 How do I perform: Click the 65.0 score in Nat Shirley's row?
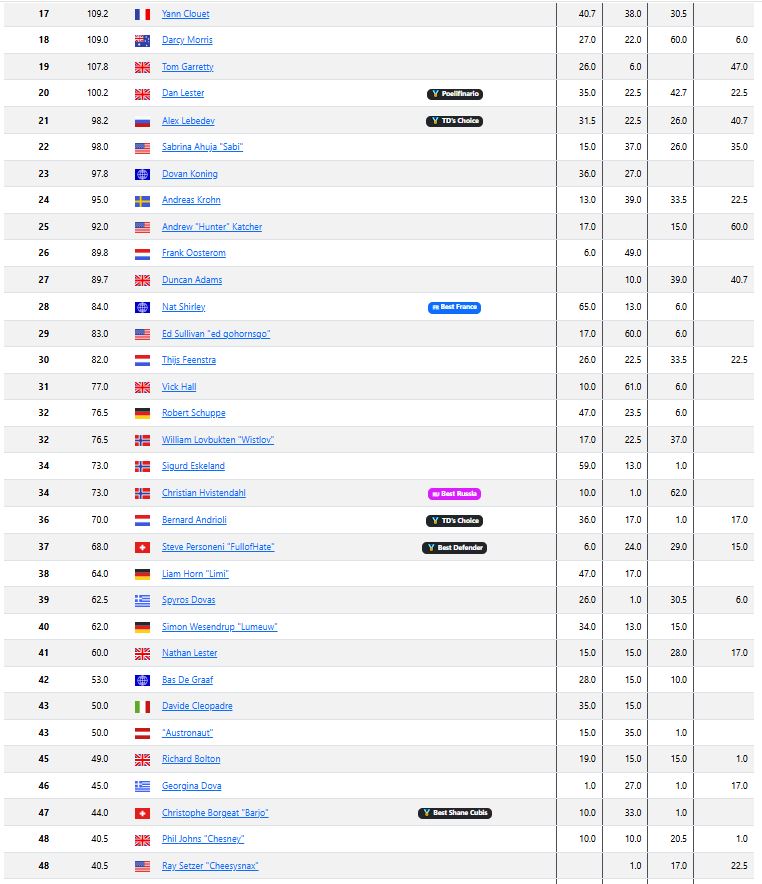point(587,307)
